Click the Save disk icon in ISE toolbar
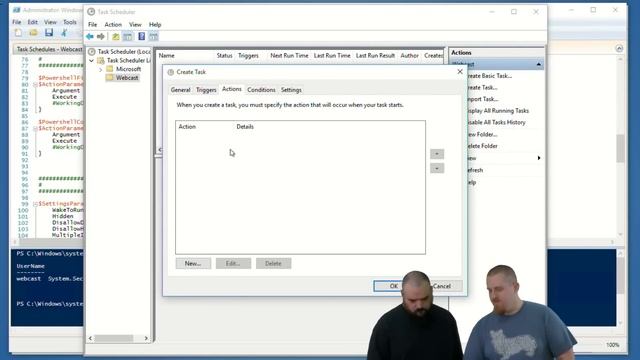This screenshot has height=360, width=640. (x=49, y=33)
